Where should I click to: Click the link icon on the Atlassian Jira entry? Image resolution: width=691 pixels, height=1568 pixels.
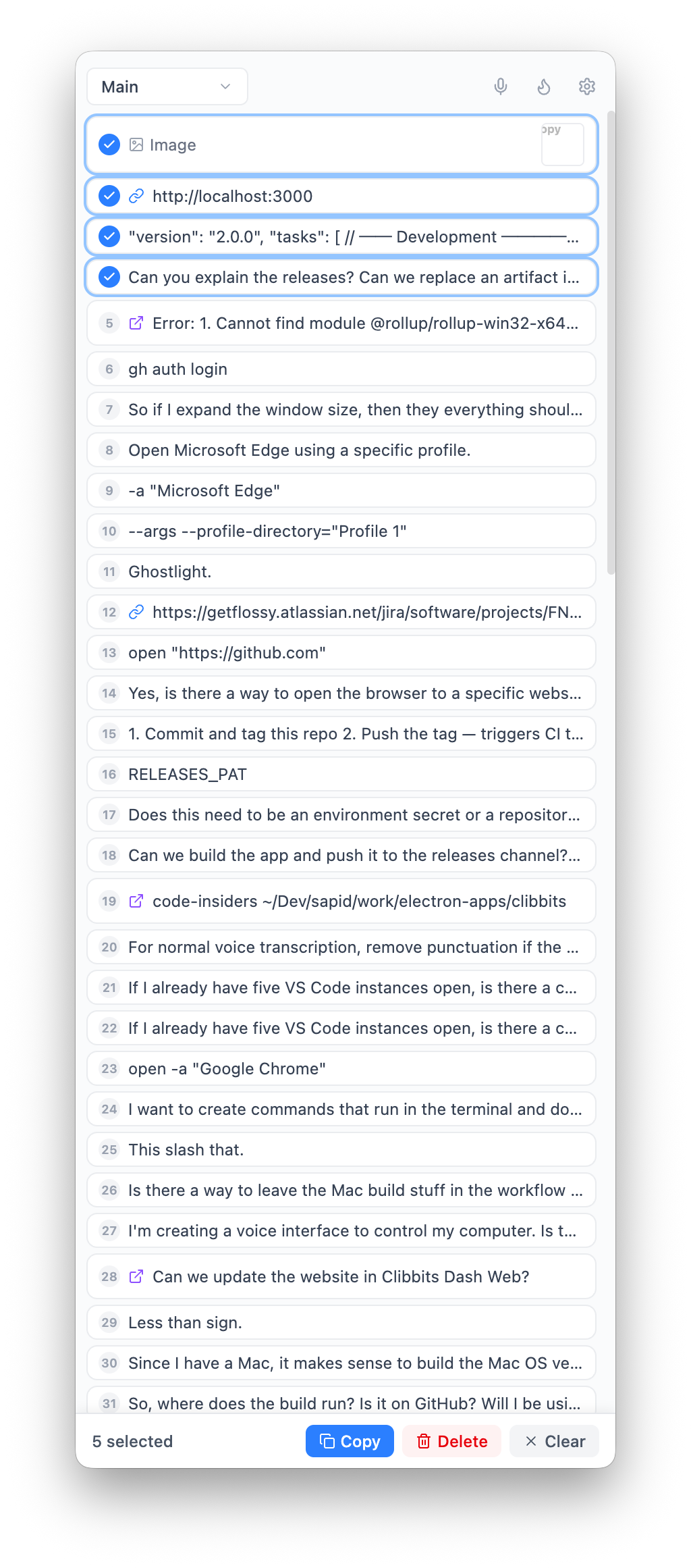pos(137,612)
